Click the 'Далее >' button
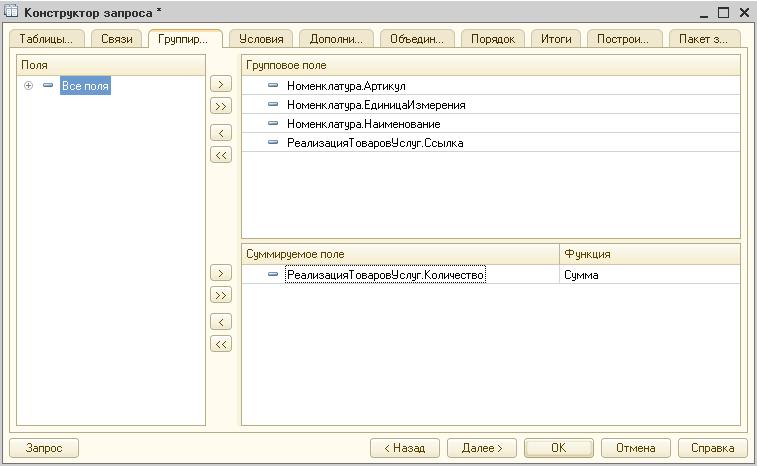The height and width of the screenshot is (466, 757). pos(481,448)
